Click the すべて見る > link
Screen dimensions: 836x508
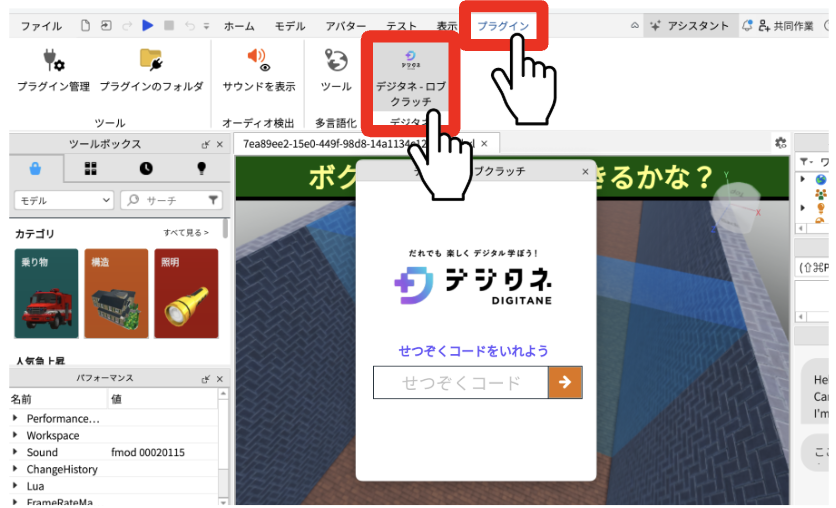(186, 232)
